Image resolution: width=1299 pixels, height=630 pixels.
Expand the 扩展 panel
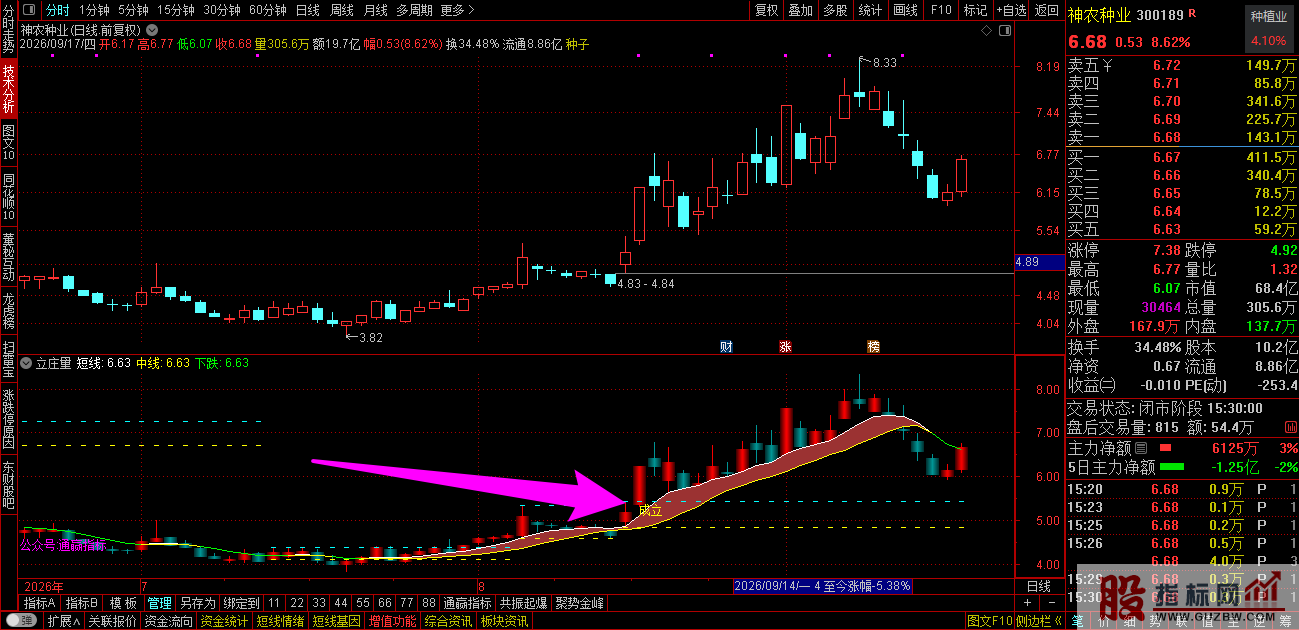63,621
